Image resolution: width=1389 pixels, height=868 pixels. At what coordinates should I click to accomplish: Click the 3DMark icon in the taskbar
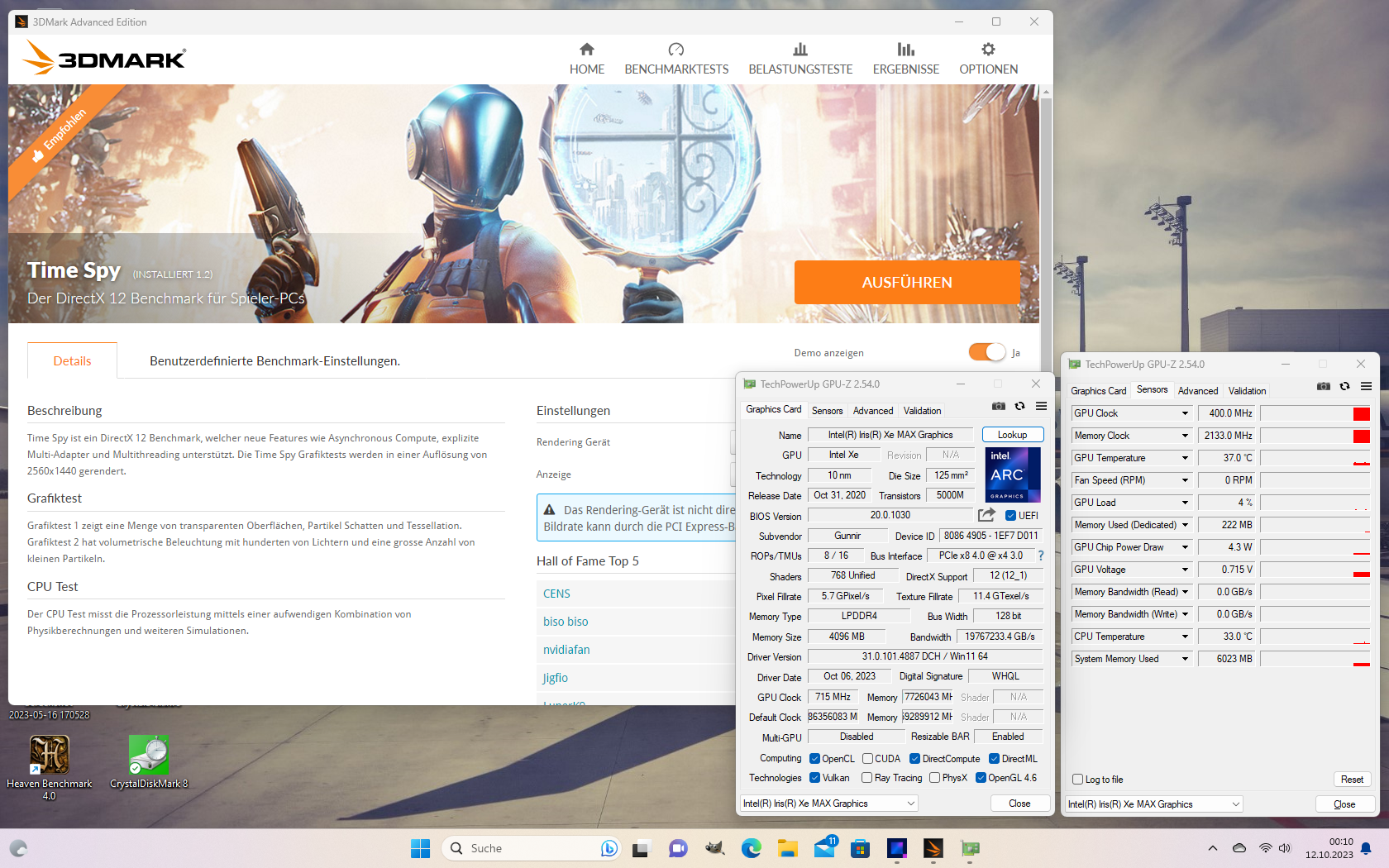pos(933,848)
